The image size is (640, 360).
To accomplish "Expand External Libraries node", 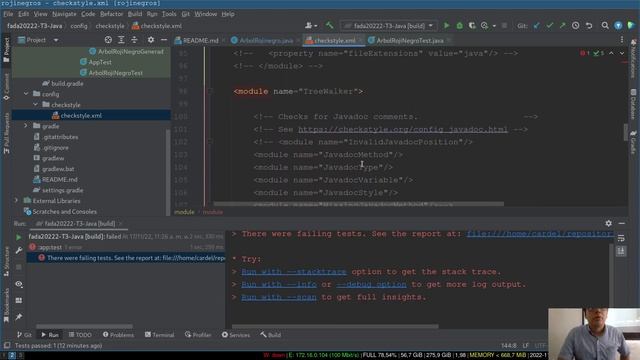I will (16, 200).
